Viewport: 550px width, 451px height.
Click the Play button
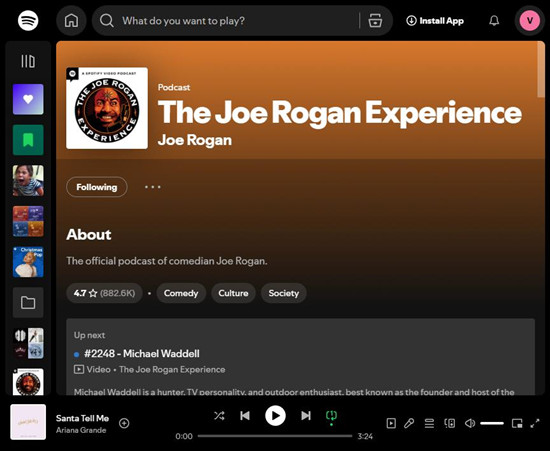pyautogui.click(x=275, y=416)
